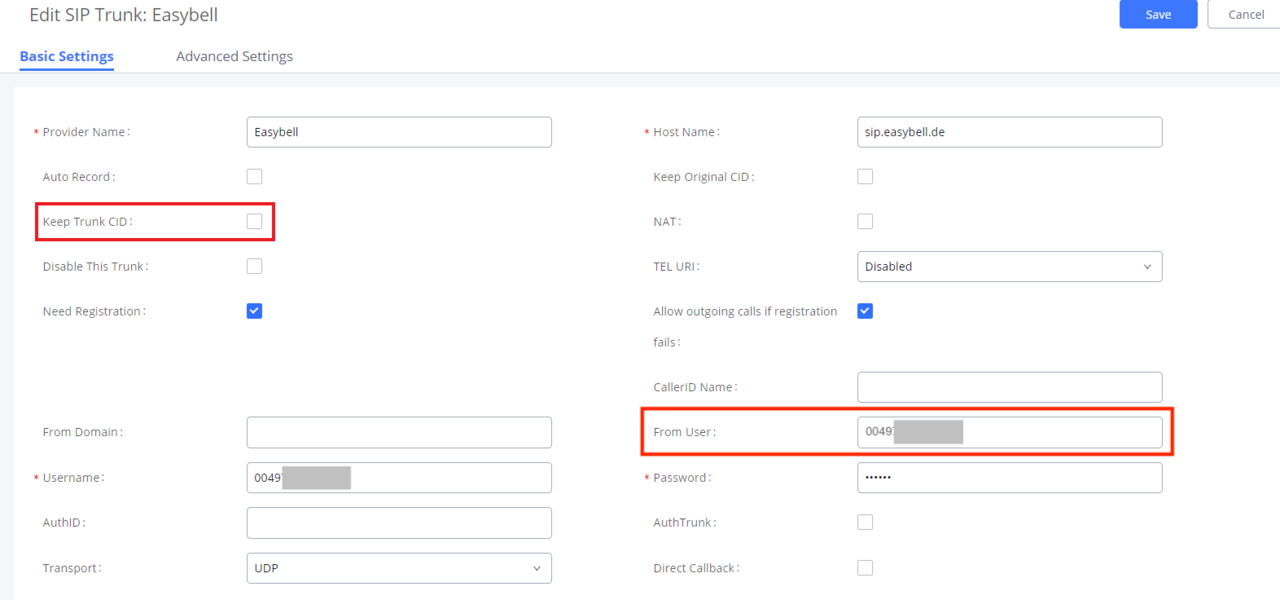The height and width of the screenshot is (600, 1280).
Task: Enable Auto Record for this trunk
Action: pyautogui.click(x=254, y=176)
